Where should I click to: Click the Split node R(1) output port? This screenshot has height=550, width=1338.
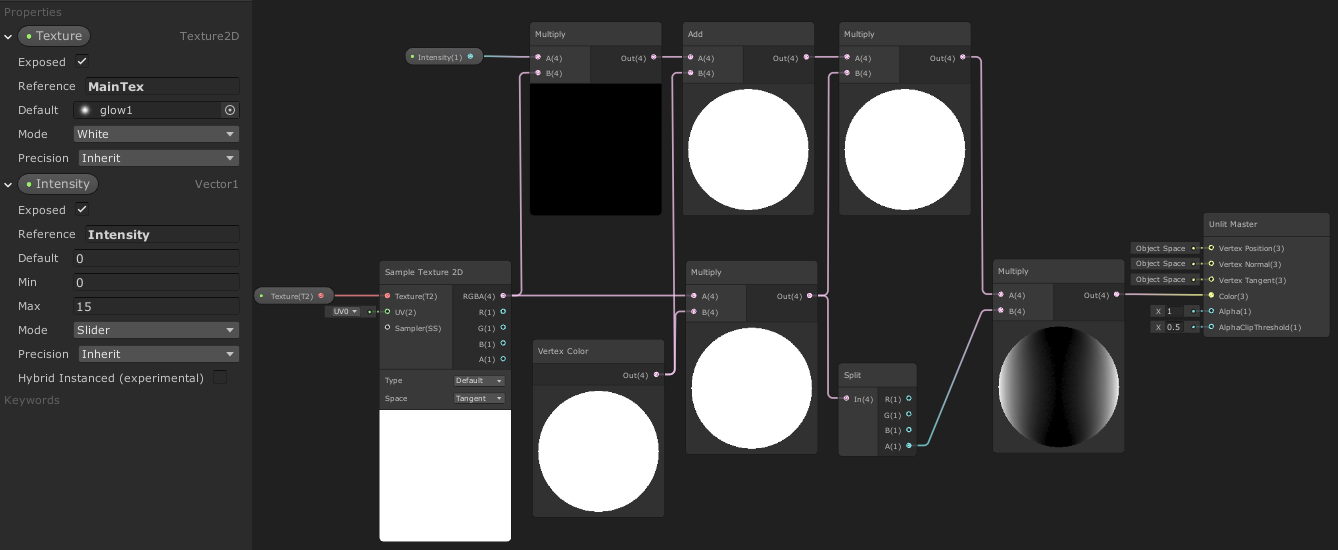[x=908, y=399]
